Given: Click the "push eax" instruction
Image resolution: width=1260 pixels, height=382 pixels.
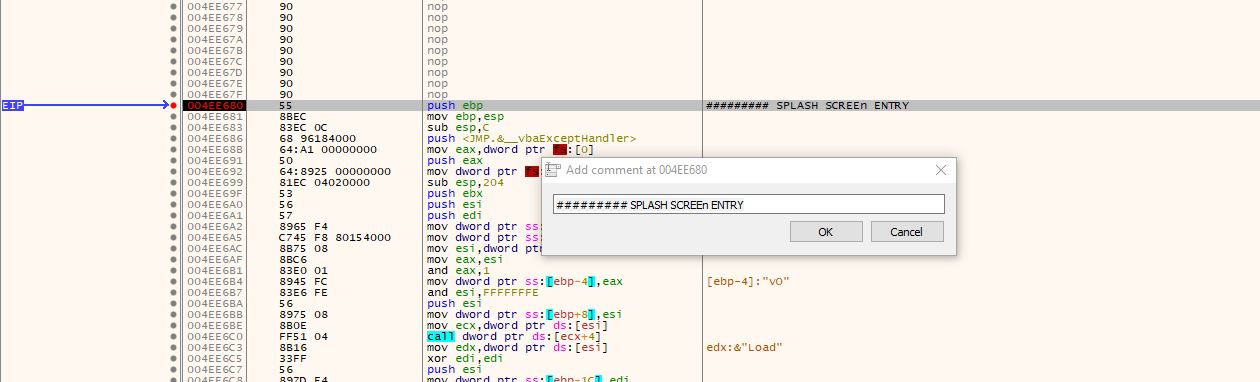Looking at the screenshot, I should tap(455, 160).
